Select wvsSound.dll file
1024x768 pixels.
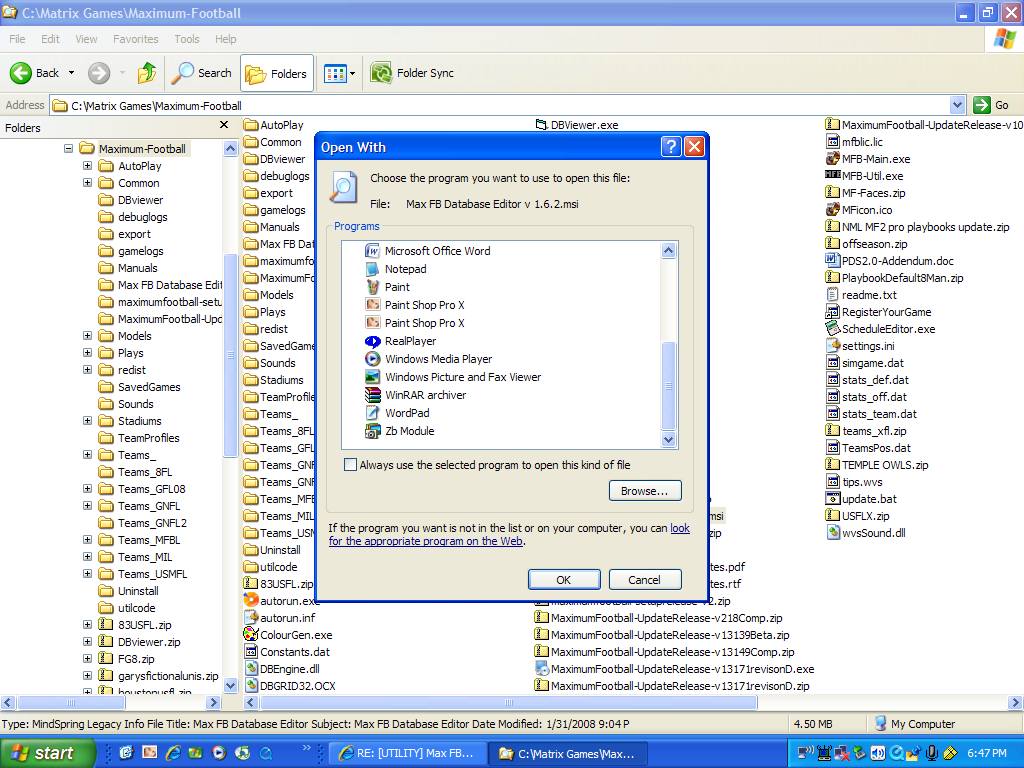pyautogui.click(x=866, y=533)
